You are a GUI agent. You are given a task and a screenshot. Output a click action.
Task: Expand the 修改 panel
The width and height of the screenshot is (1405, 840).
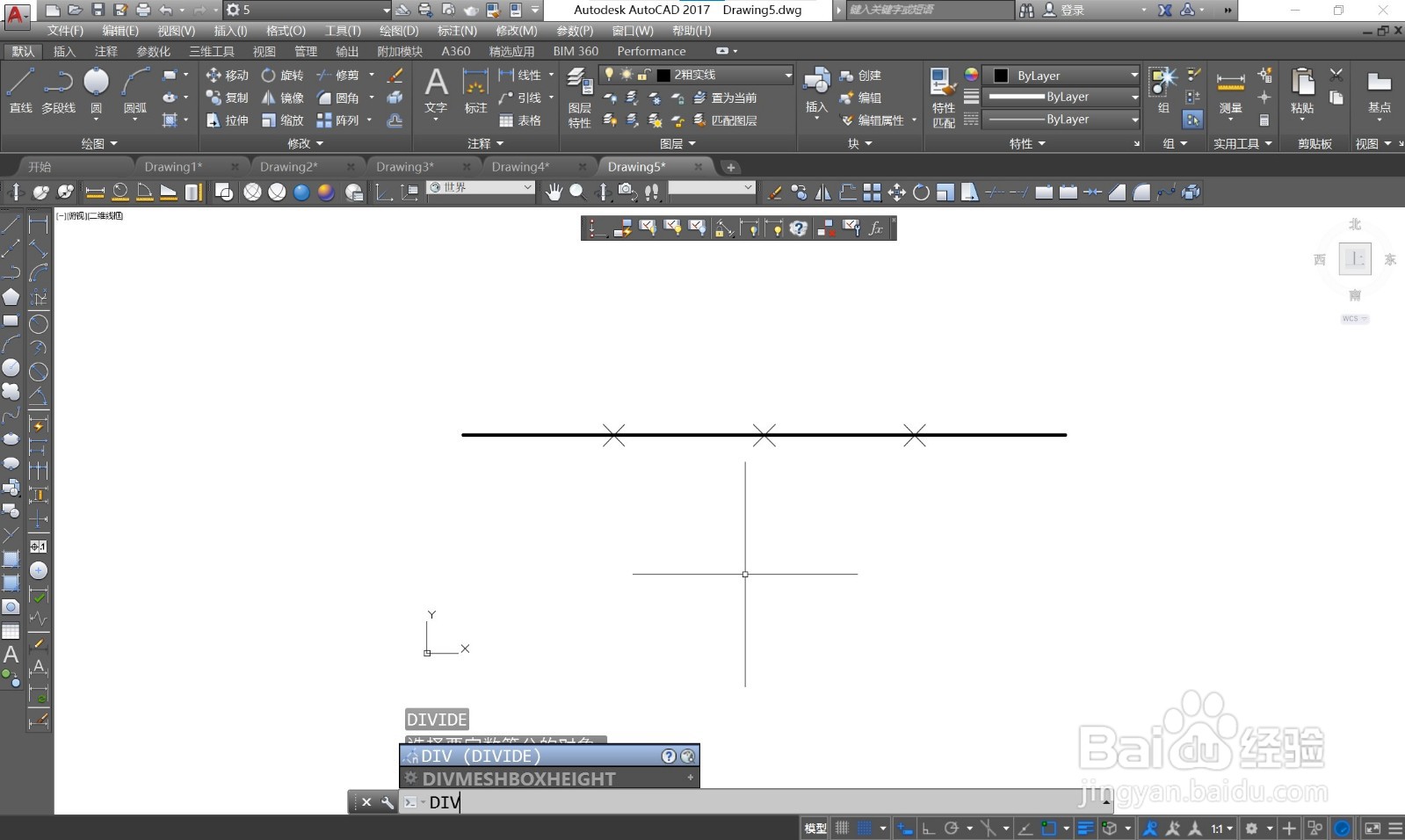305,143
